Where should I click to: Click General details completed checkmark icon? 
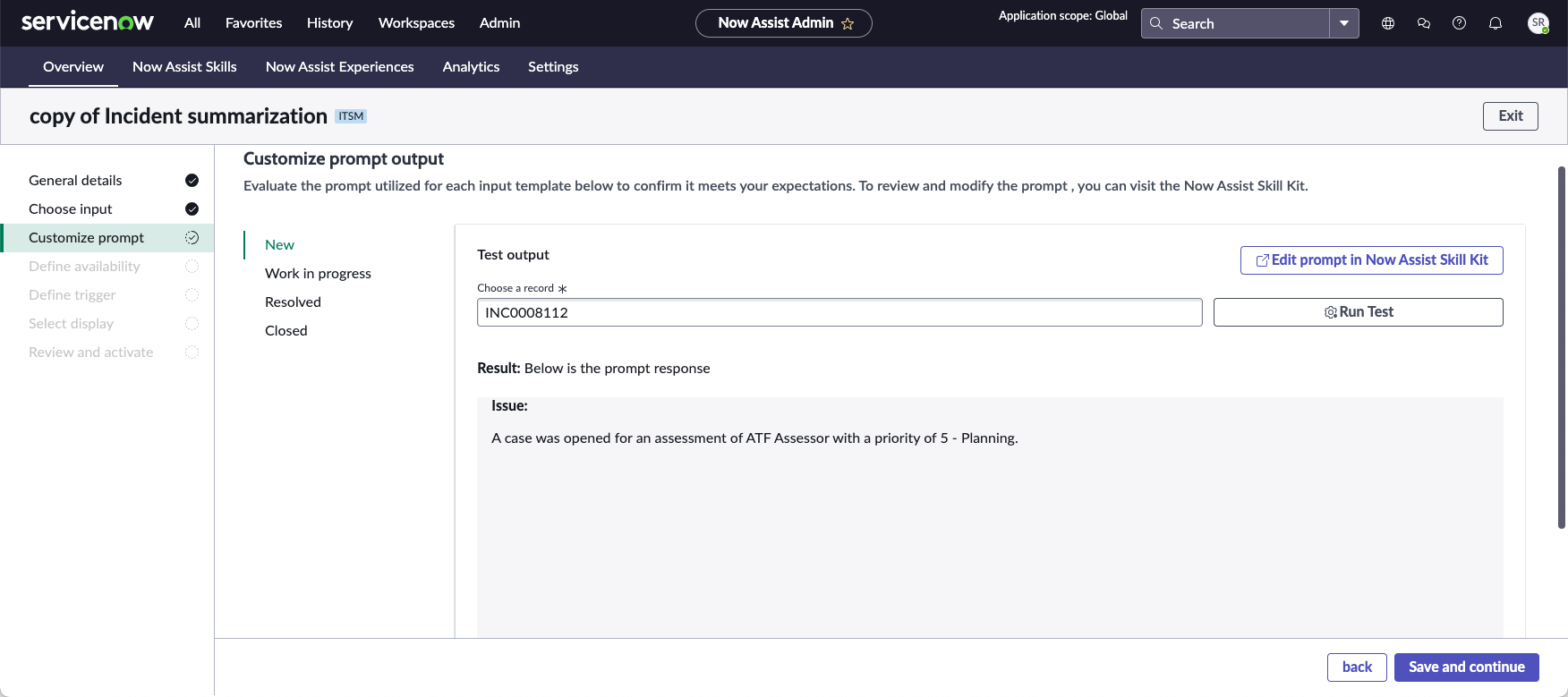tap(192, 181)
